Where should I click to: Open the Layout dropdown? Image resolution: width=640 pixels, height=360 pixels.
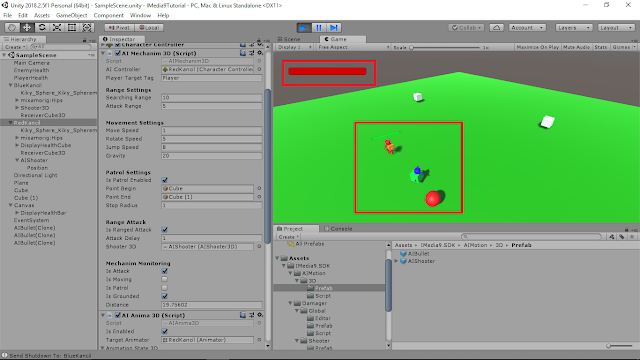[616, 28]
